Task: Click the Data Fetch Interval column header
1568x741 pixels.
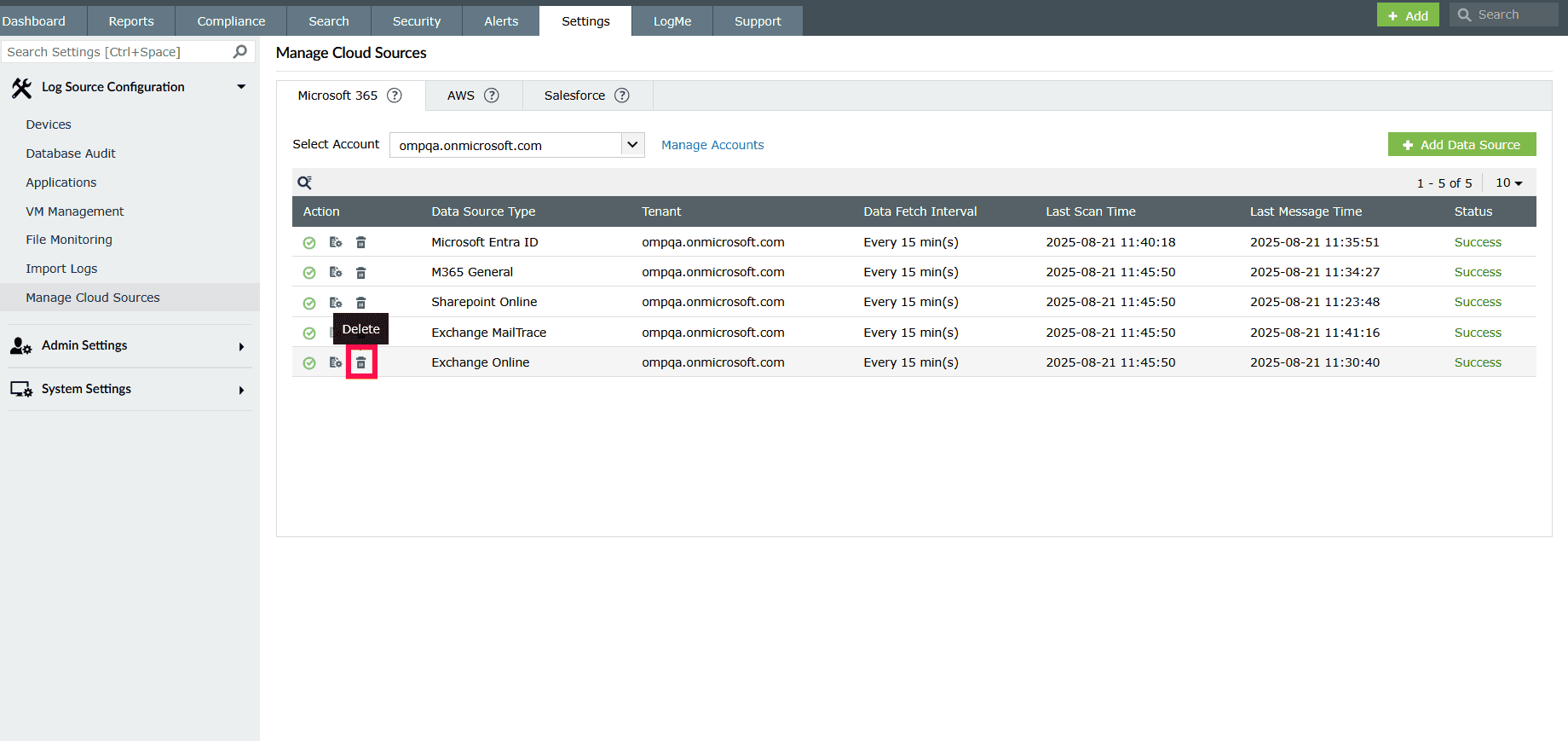Action: pos(920,211)
